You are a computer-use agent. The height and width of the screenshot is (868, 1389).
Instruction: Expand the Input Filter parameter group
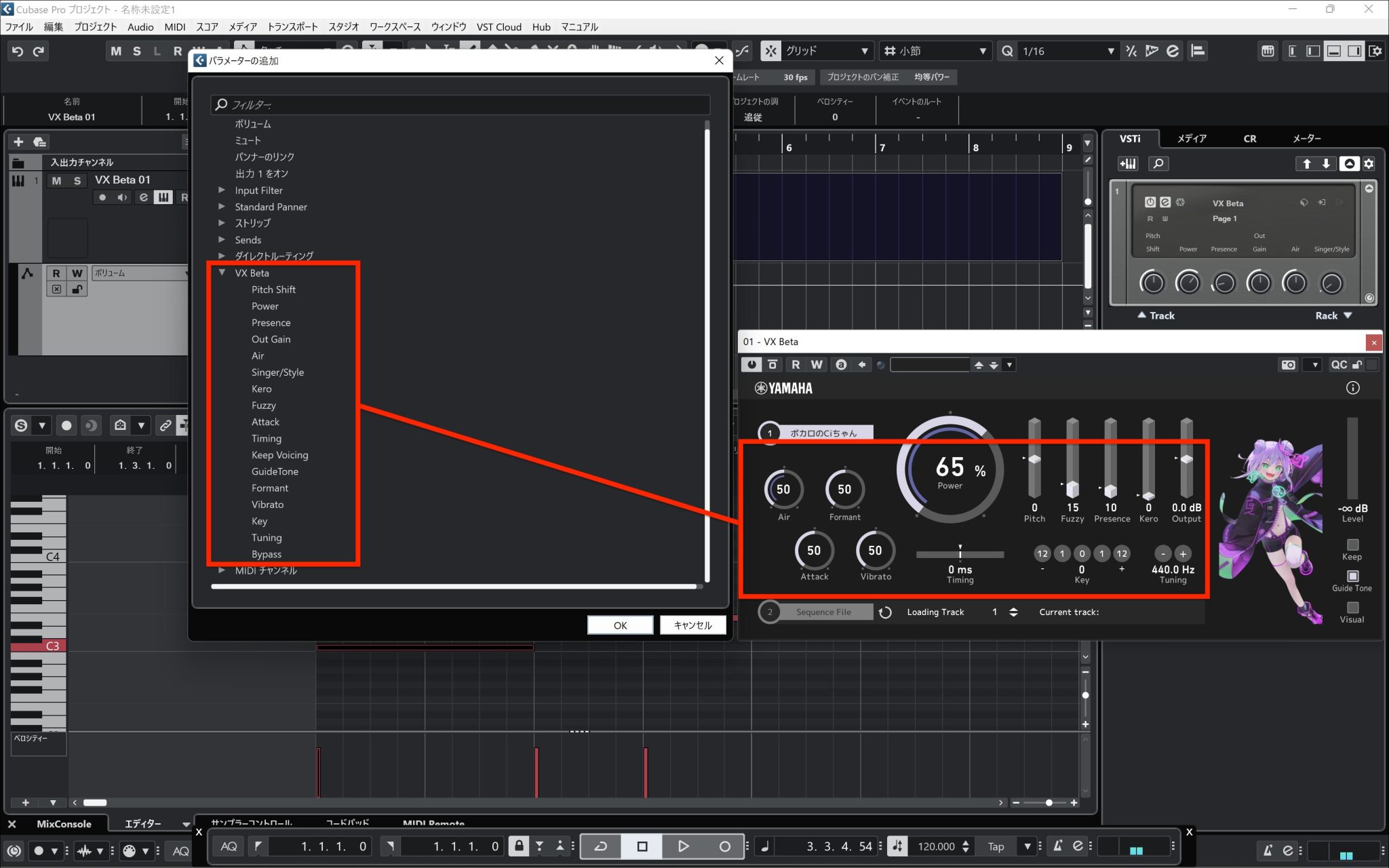pos(222,190)
